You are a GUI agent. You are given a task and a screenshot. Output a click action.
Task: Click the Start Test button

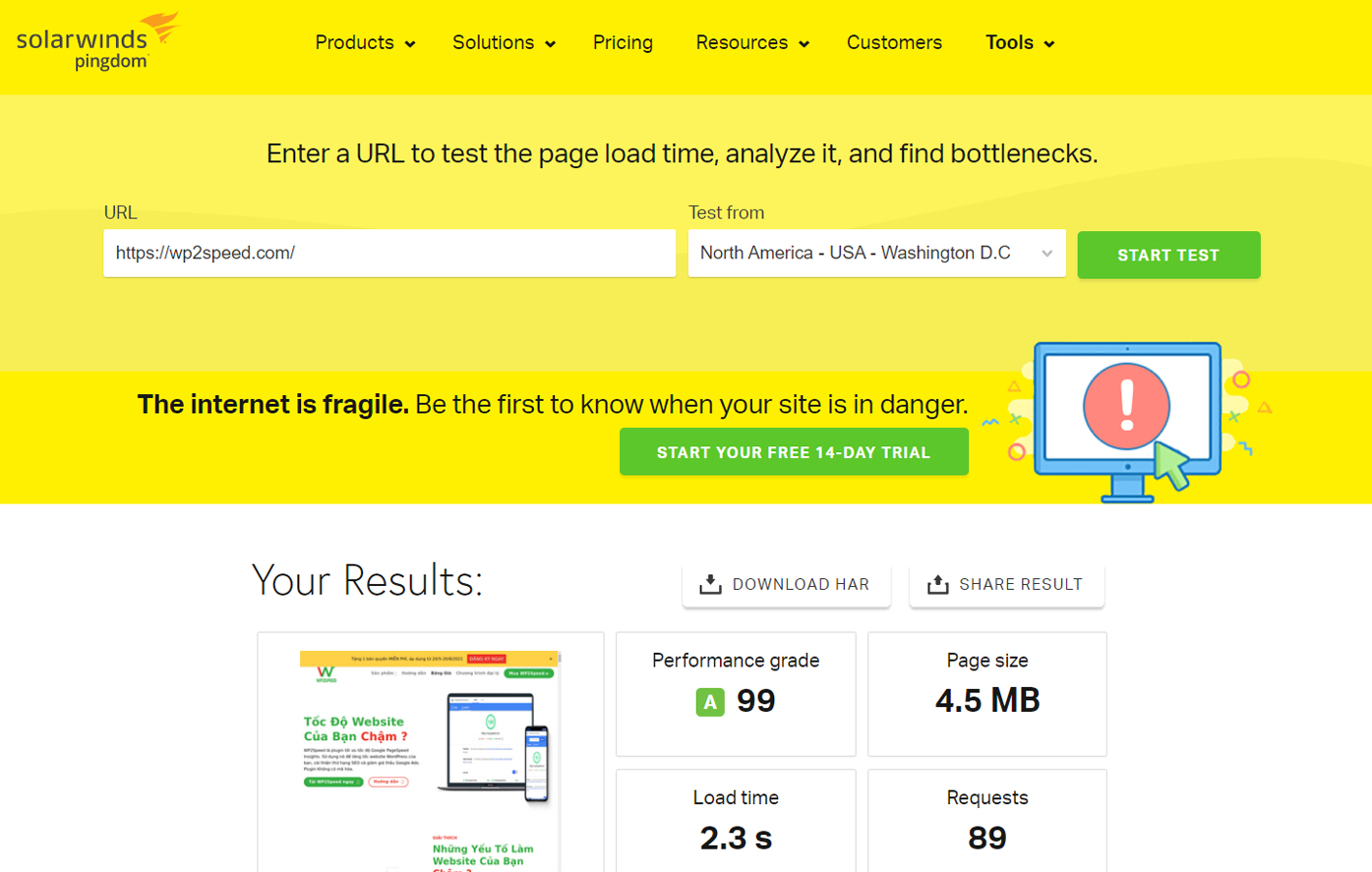click(1168, 255)
